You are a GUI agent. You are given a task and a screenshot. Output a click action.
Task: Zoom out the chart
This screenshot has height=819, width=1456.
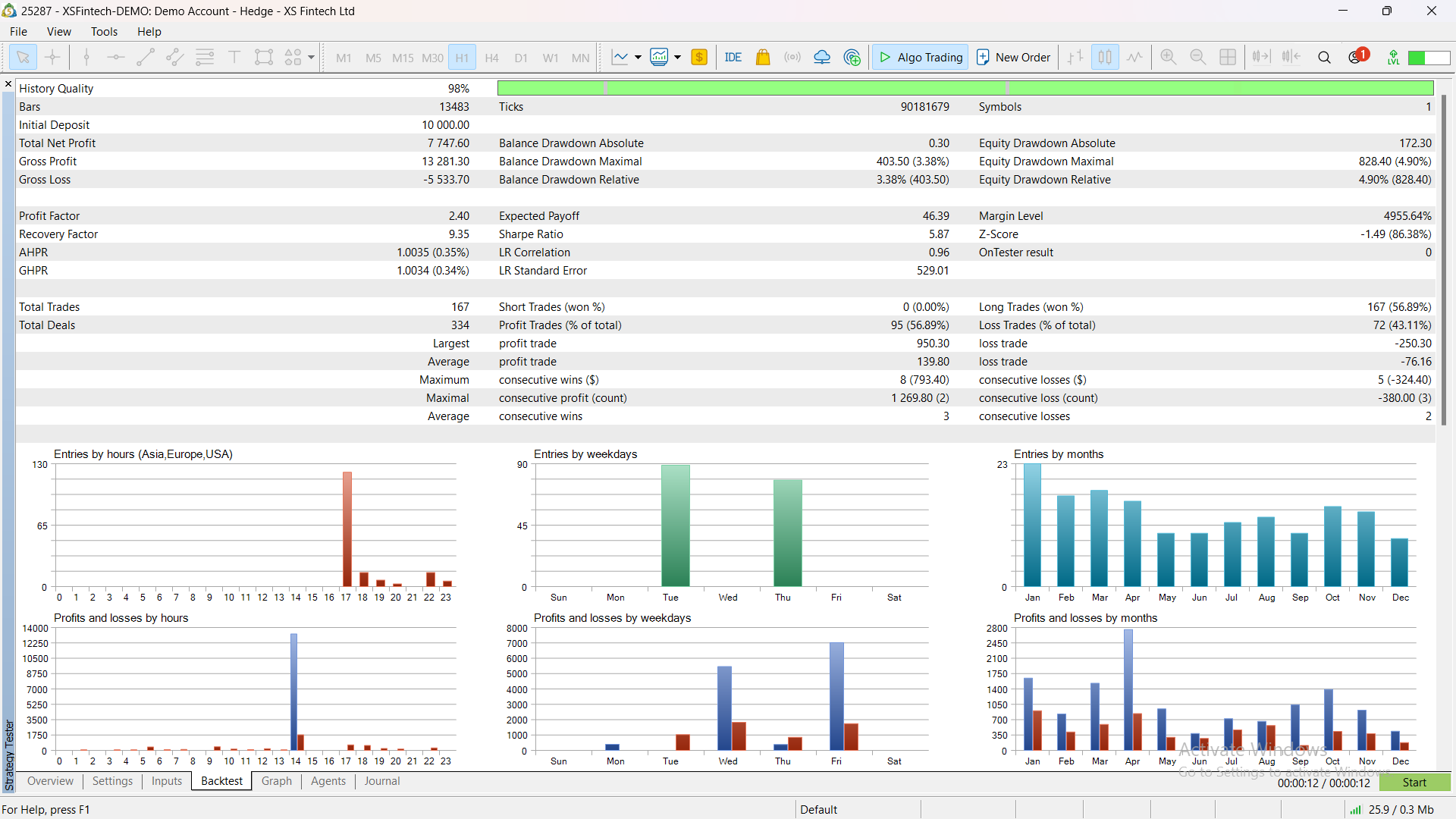tap(1198, 57)
